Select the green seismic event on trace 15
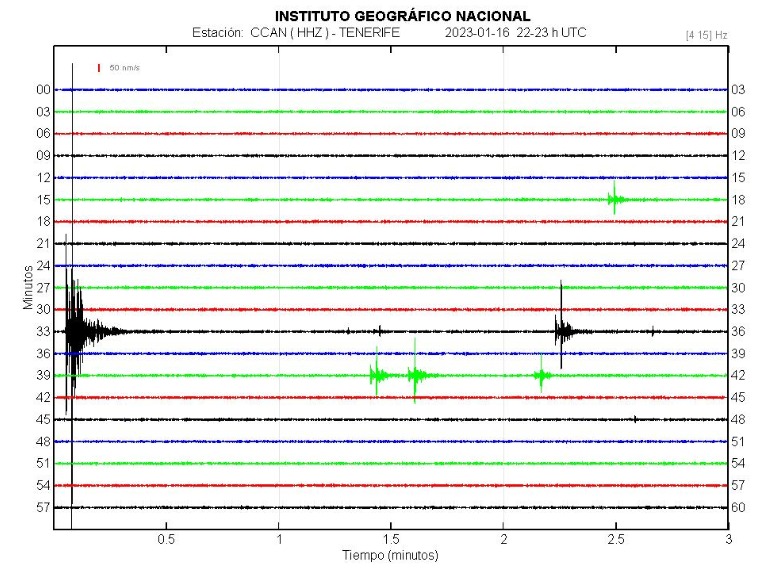Screen dimensions: 767x583 coord(615,199)
